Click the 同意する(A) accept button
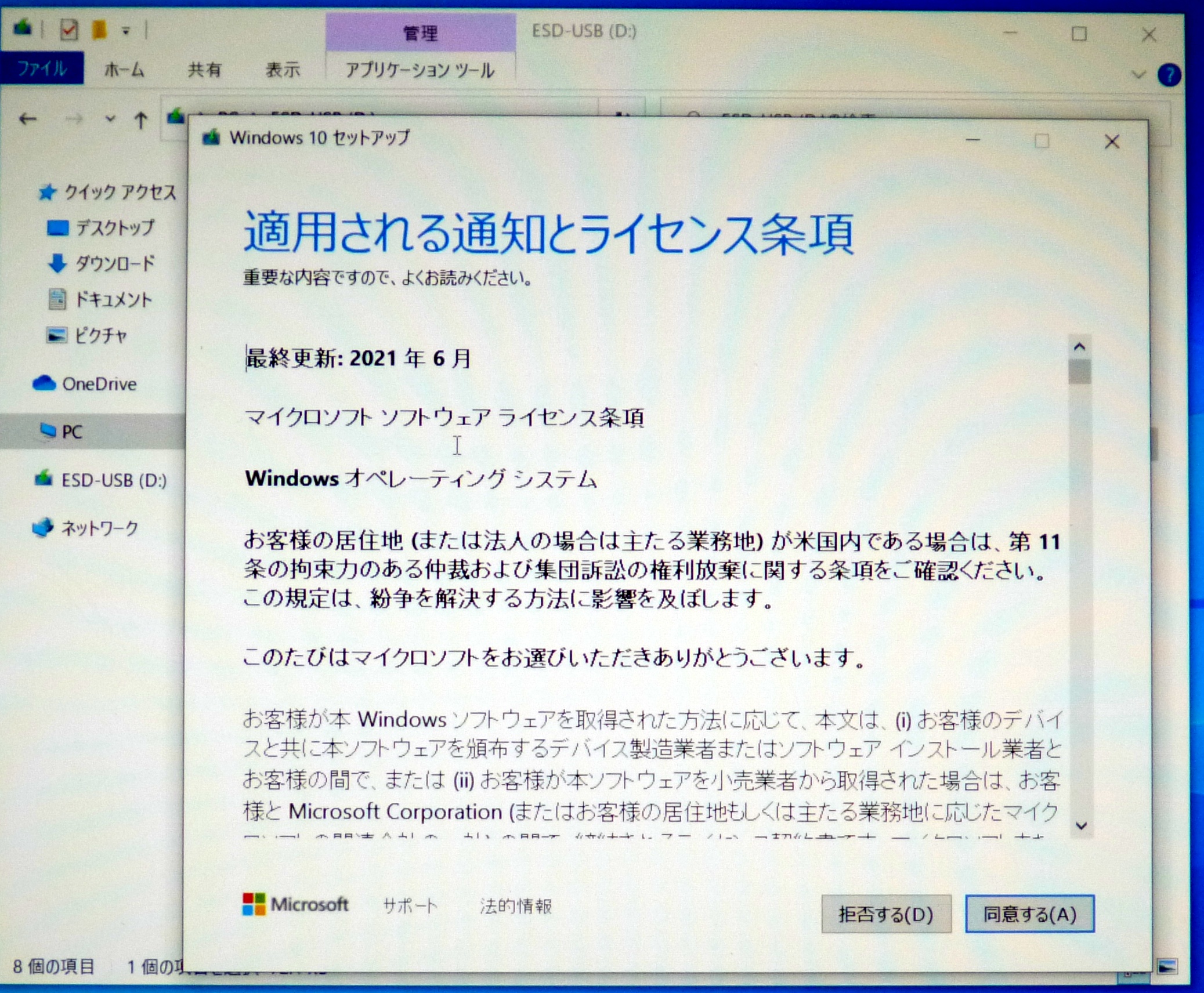The width and height of the screenshot is (1204, 993). [1030, 914]
